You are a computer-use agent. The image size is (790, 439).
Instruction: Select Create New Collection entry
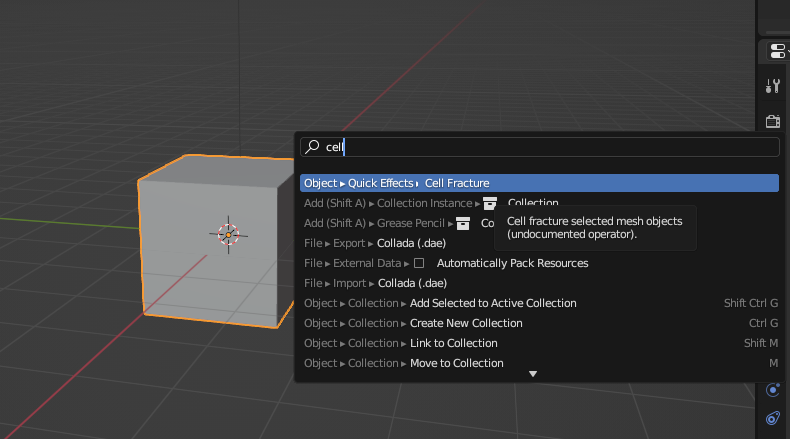[x=466, y=323]
